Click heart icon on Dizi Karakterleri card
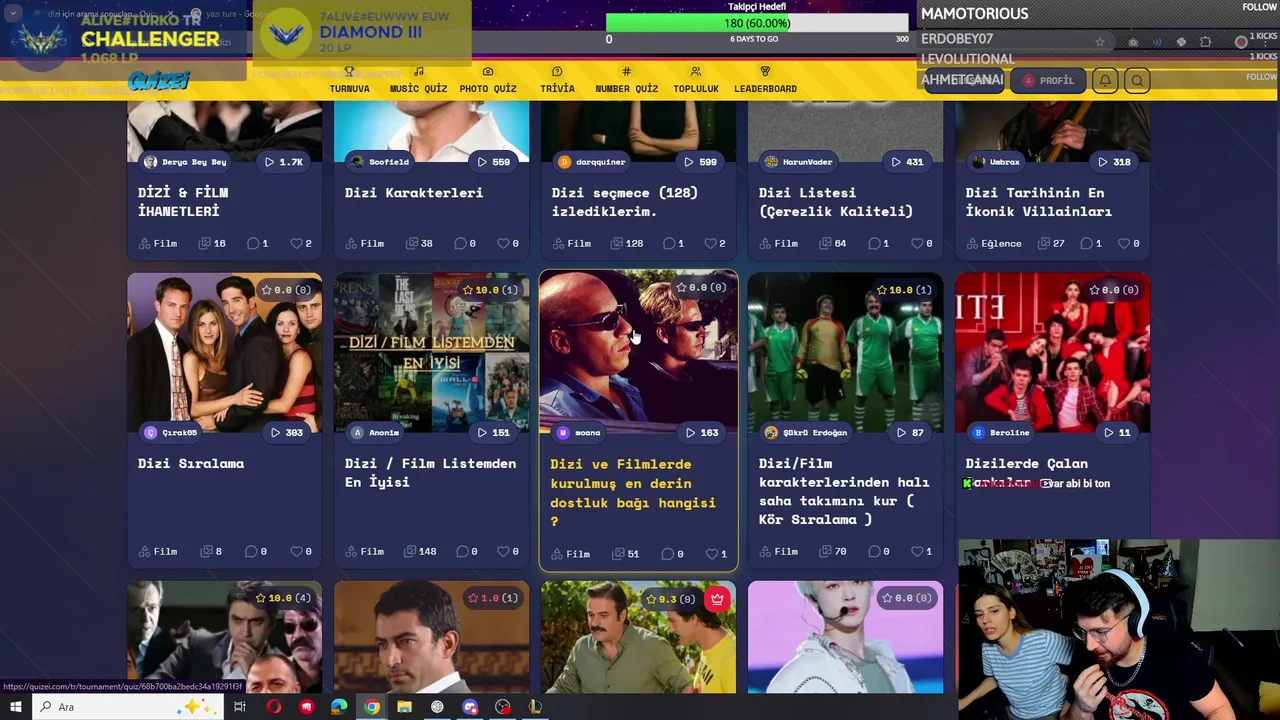The height and width of the screenshot is (720, 1280). [503, 243]
